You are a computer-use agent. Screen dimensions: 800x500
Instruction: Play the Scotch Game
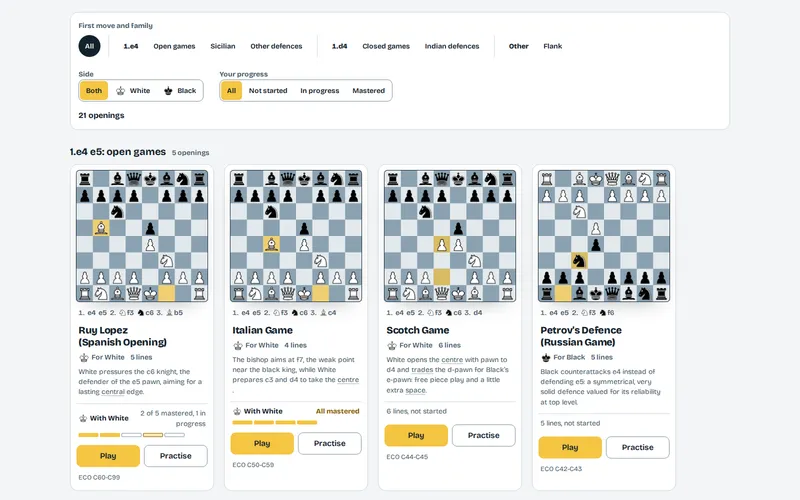[416, 435]
